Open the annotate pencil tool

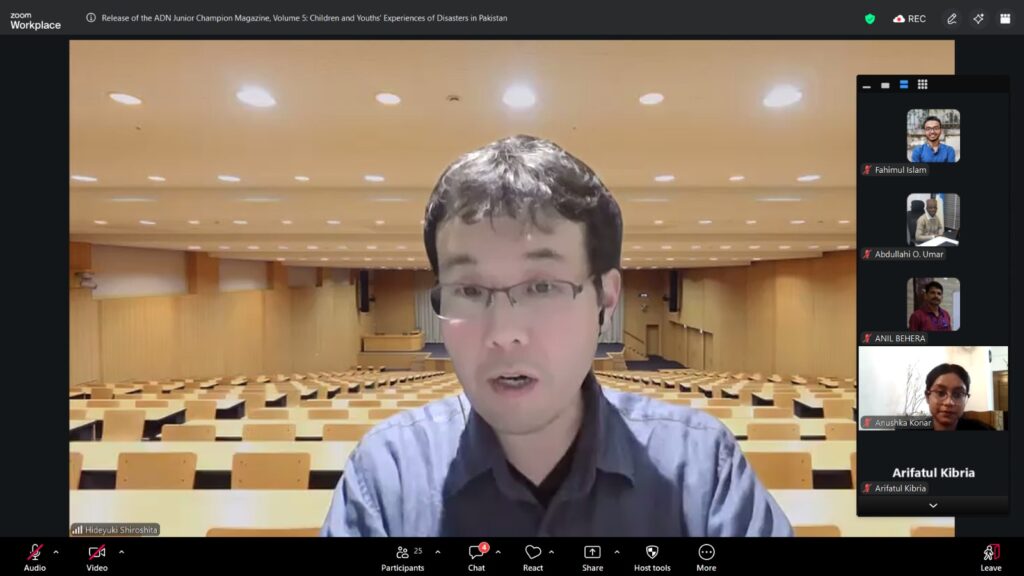click(x=952, y=18)
